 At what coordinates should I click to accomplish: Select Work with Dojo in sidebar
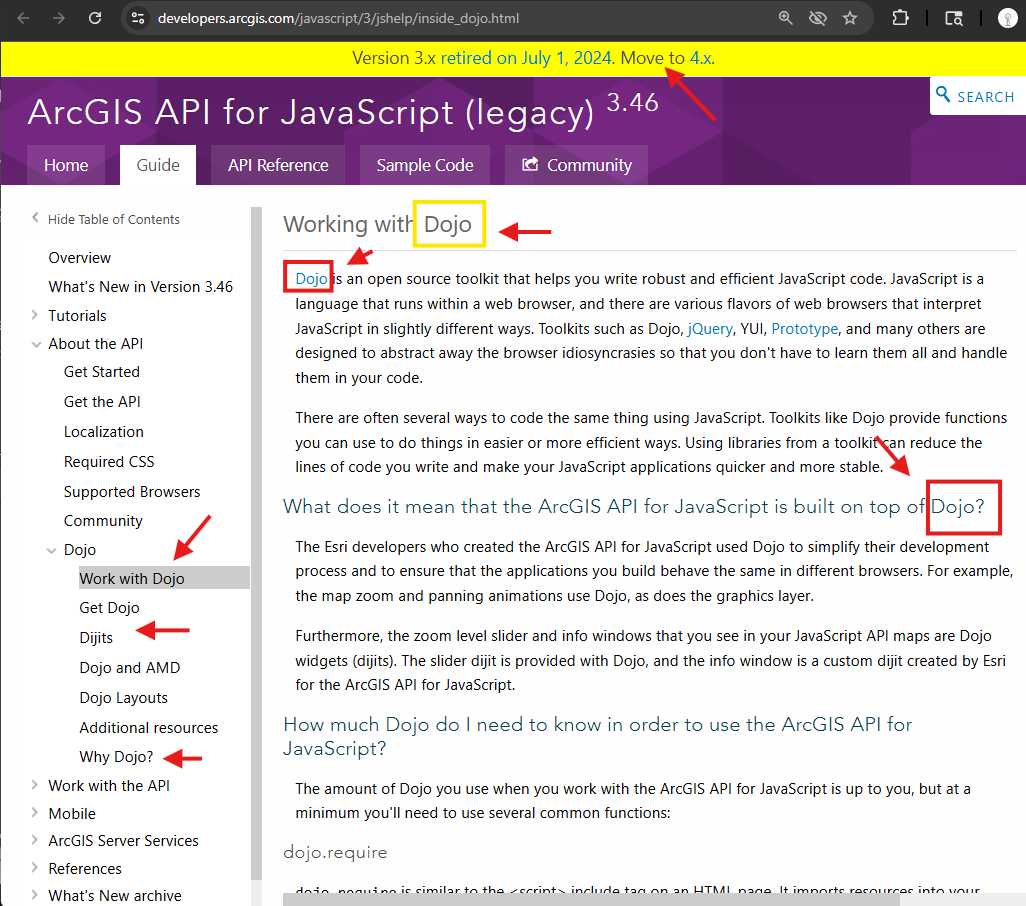(164, 578)
